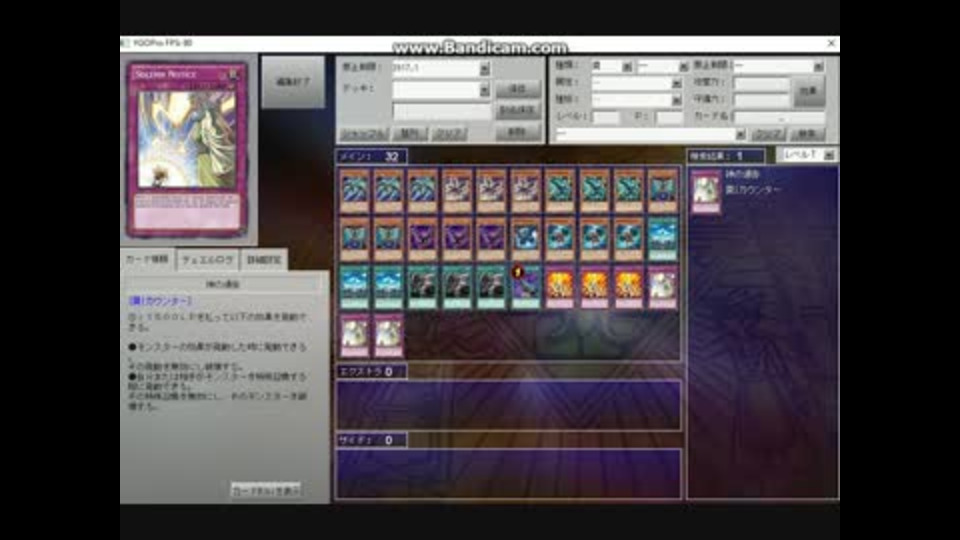Click the extra deck count label showing 0
960x540 pixels.
[371, 371]
